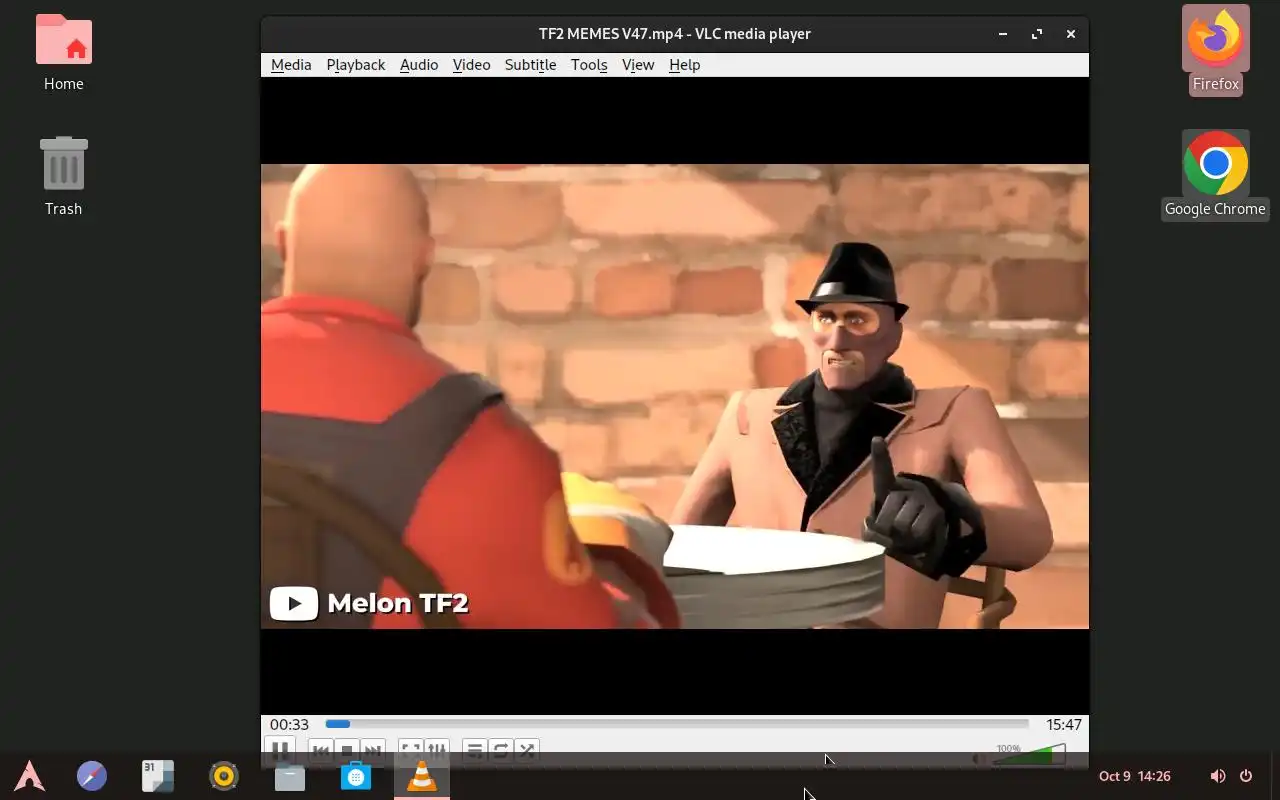
Task: Toggle fullscreen video mode
Action: tap(410, 749)
